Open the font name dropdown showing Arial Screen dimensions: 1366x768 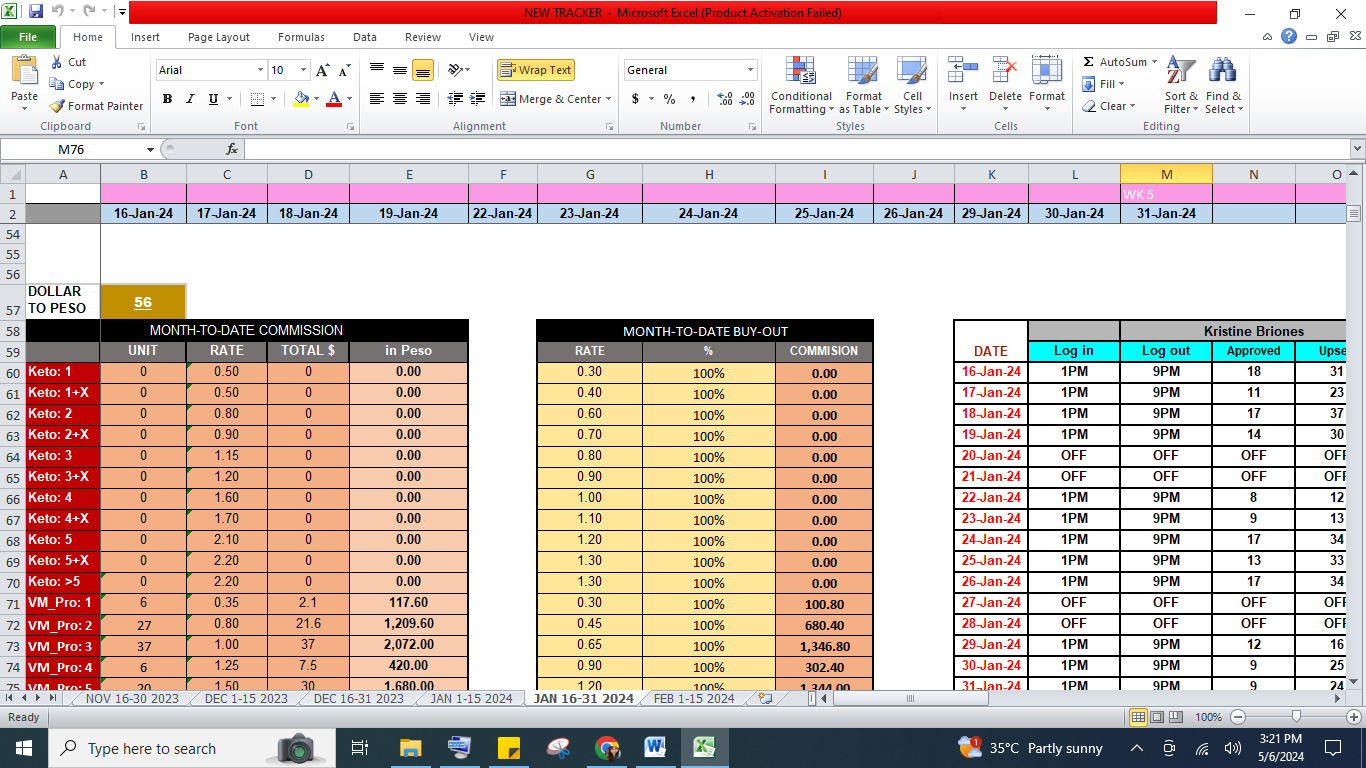coord(261,70)
